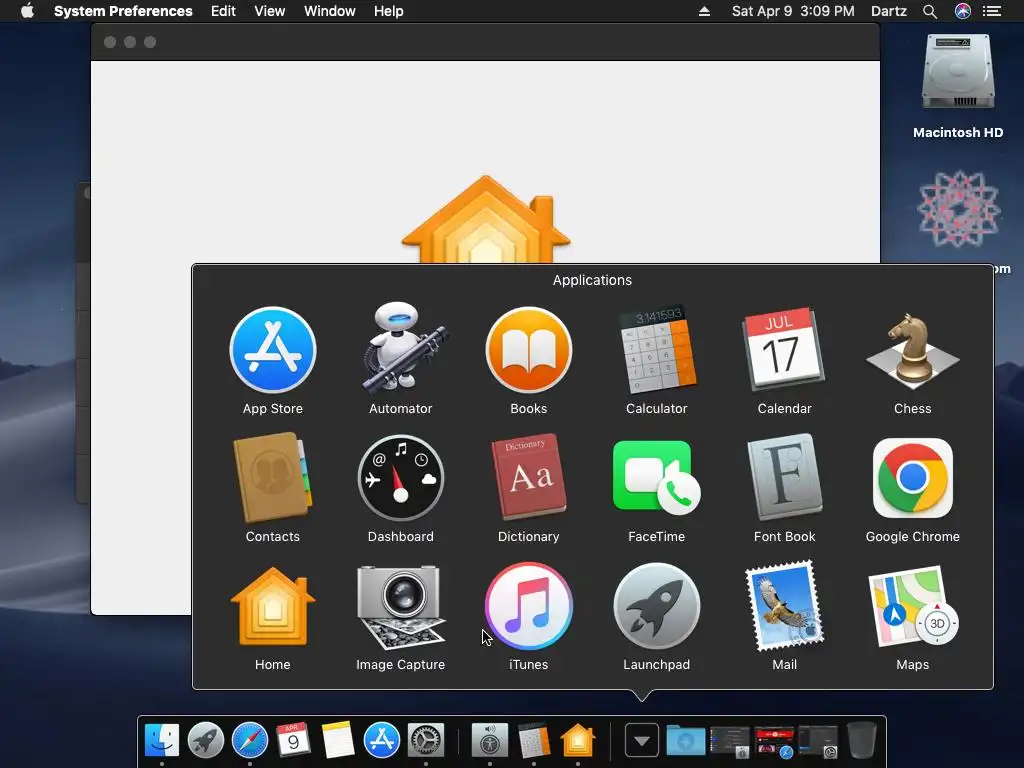
Task: Click the large Home icon in window
Action: [x=486, y=219]
